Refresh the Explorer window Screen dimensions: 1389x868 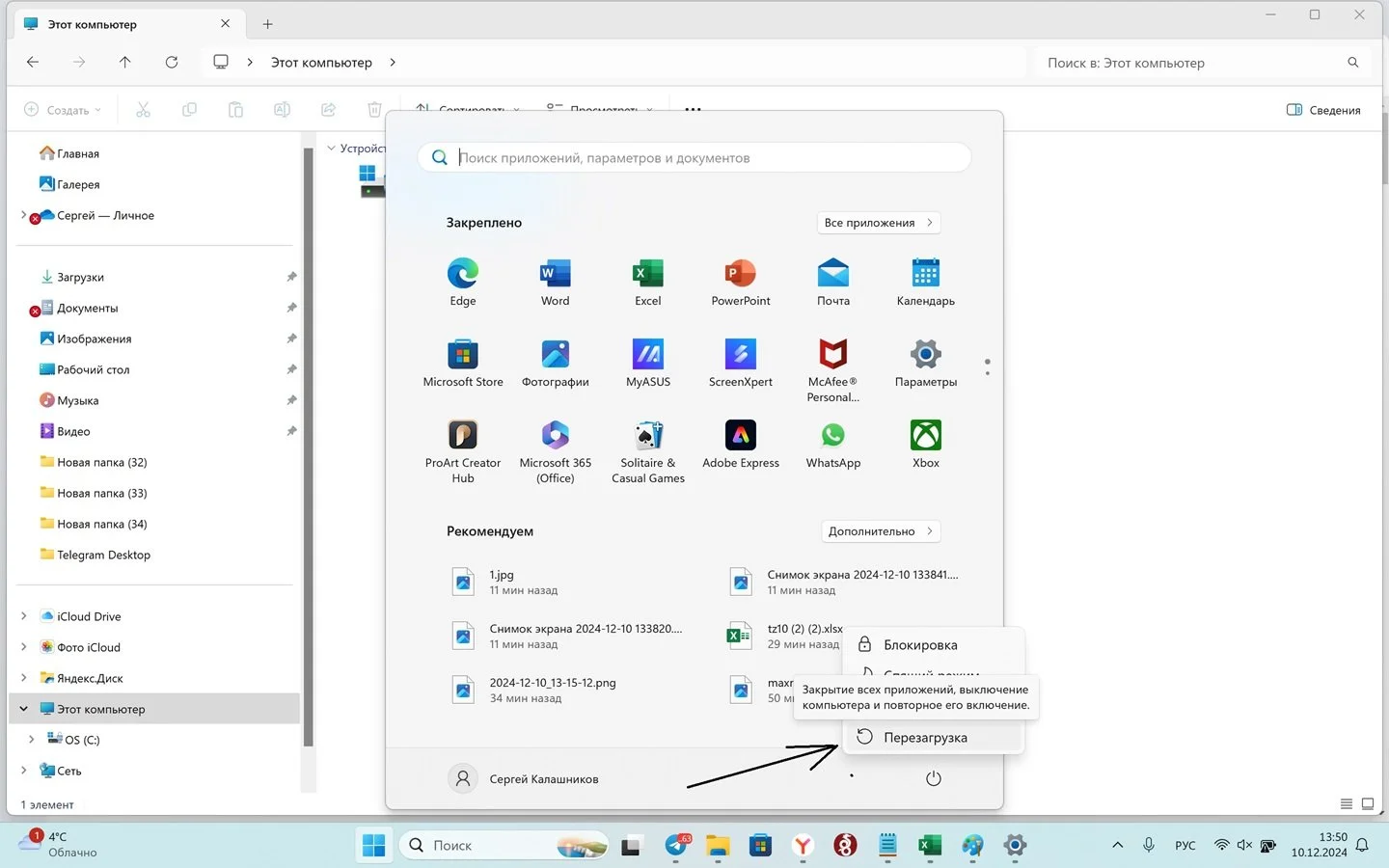click(x=172, y=62)
